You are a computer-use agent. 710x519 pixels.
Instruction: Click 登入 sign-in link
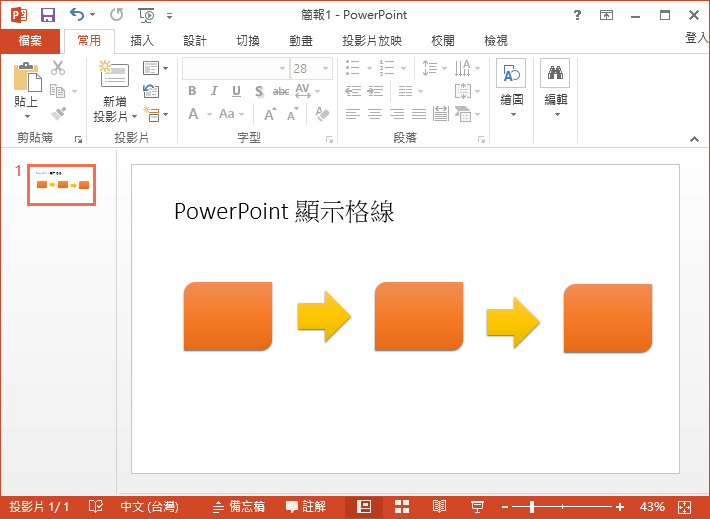696,38
